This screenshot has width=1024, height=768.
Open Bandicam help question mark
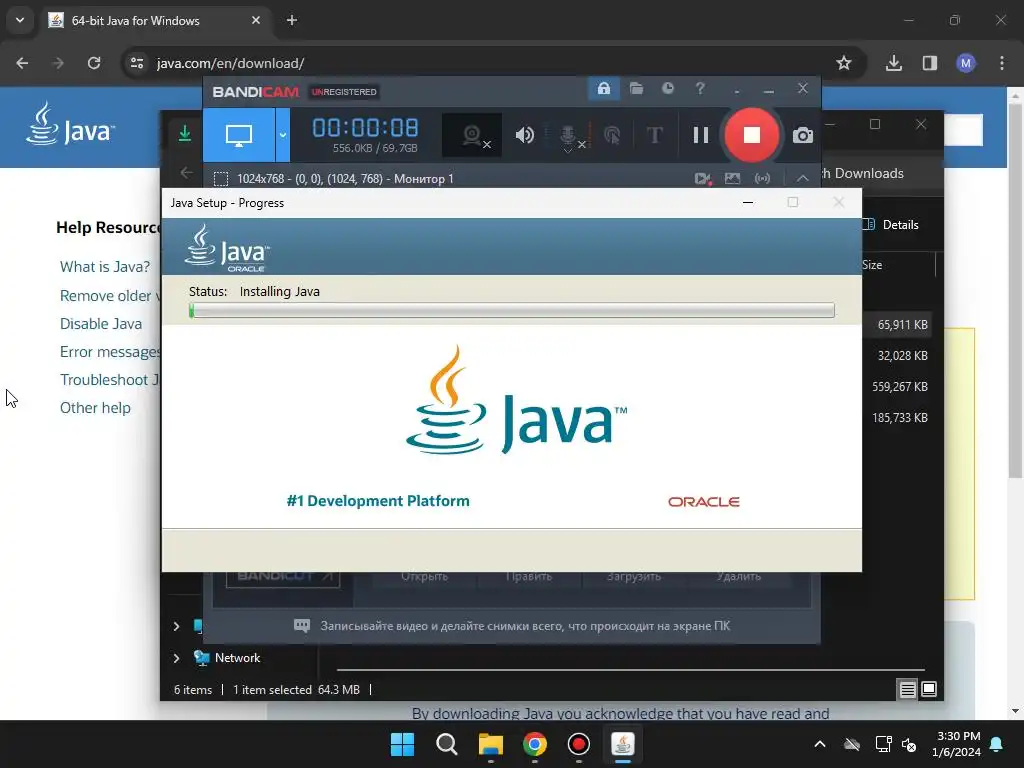(x=700, y=88)
